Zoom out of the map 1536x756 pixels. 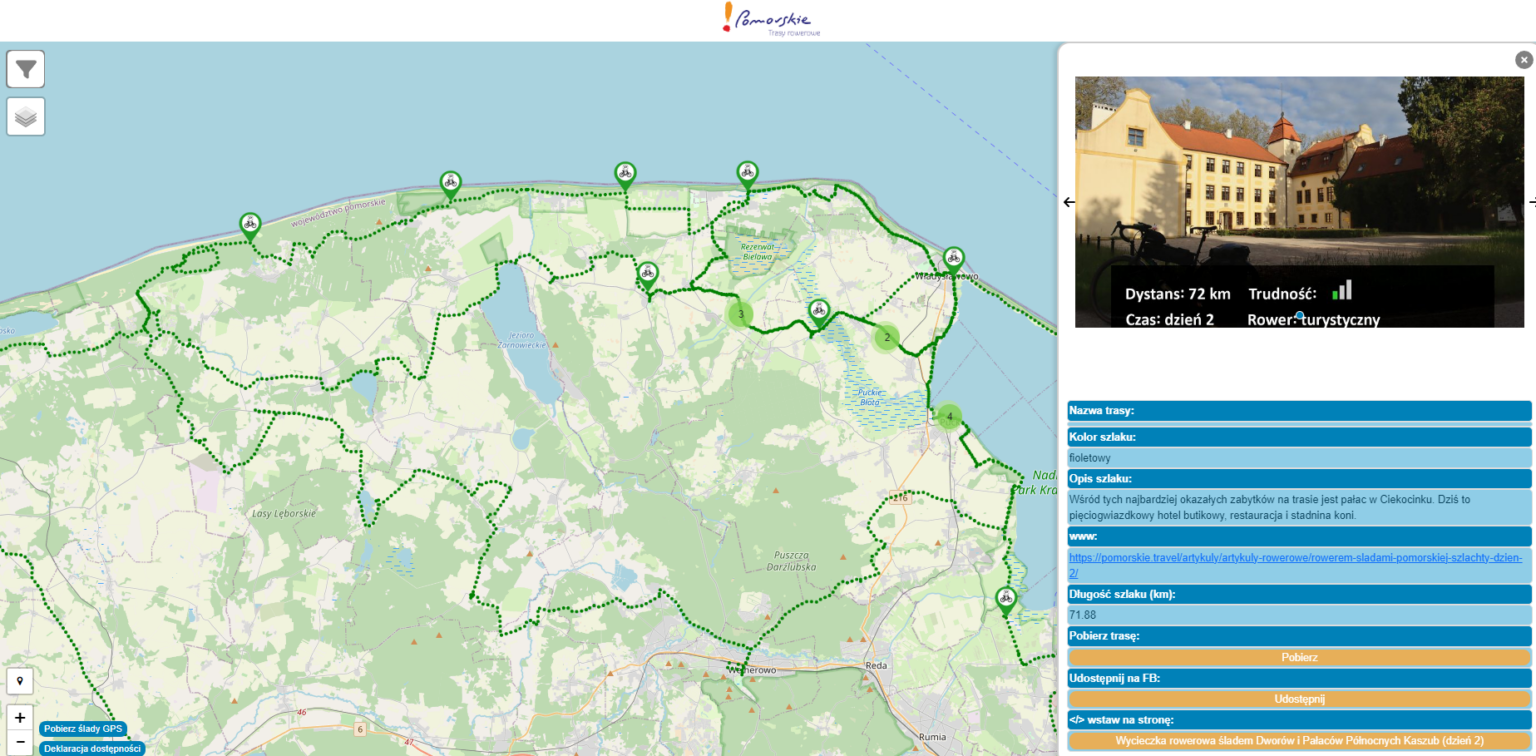[x=20, y=742]
